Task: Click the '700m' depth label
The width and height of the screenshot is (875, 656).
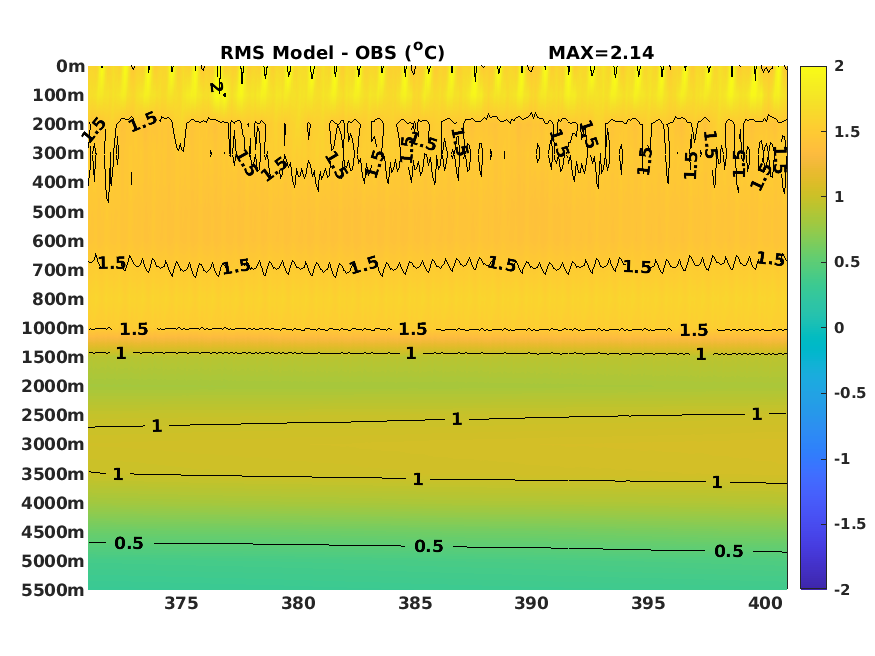Action: coord(59,270)
